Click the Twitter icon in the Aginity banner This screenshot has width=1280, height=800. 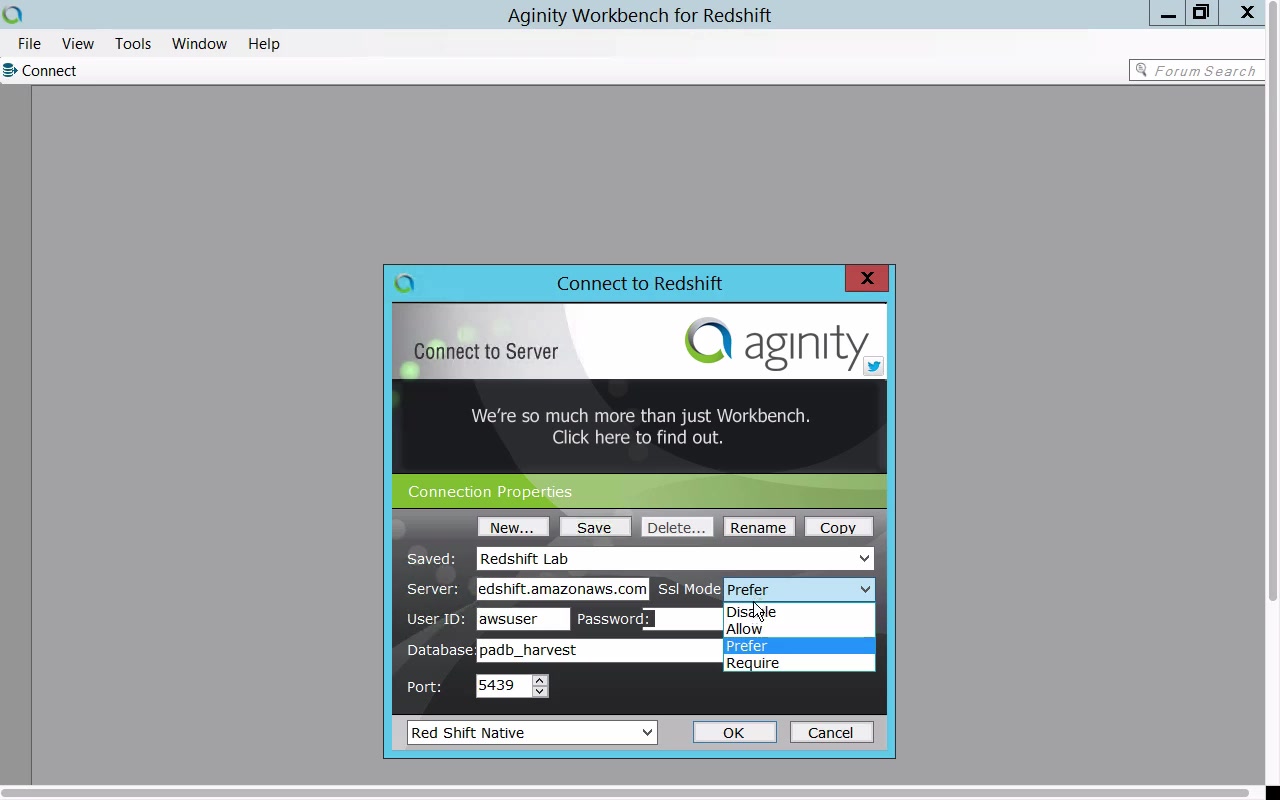tap(874, 366)
